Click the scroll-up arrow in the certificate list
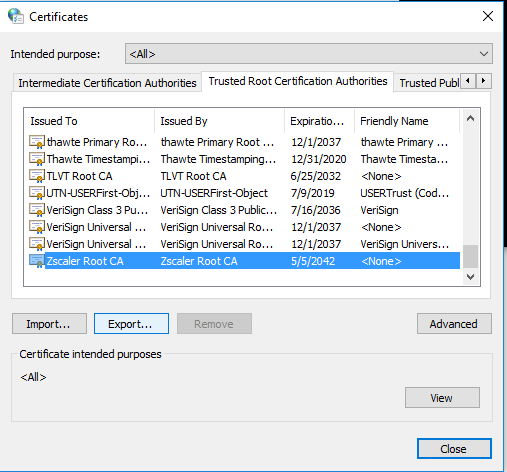 pos(470,118)
